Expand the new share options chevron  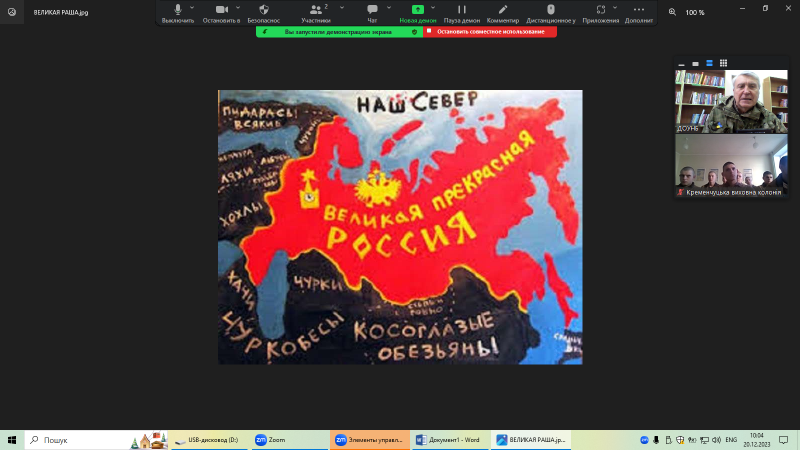coord(433,8)
